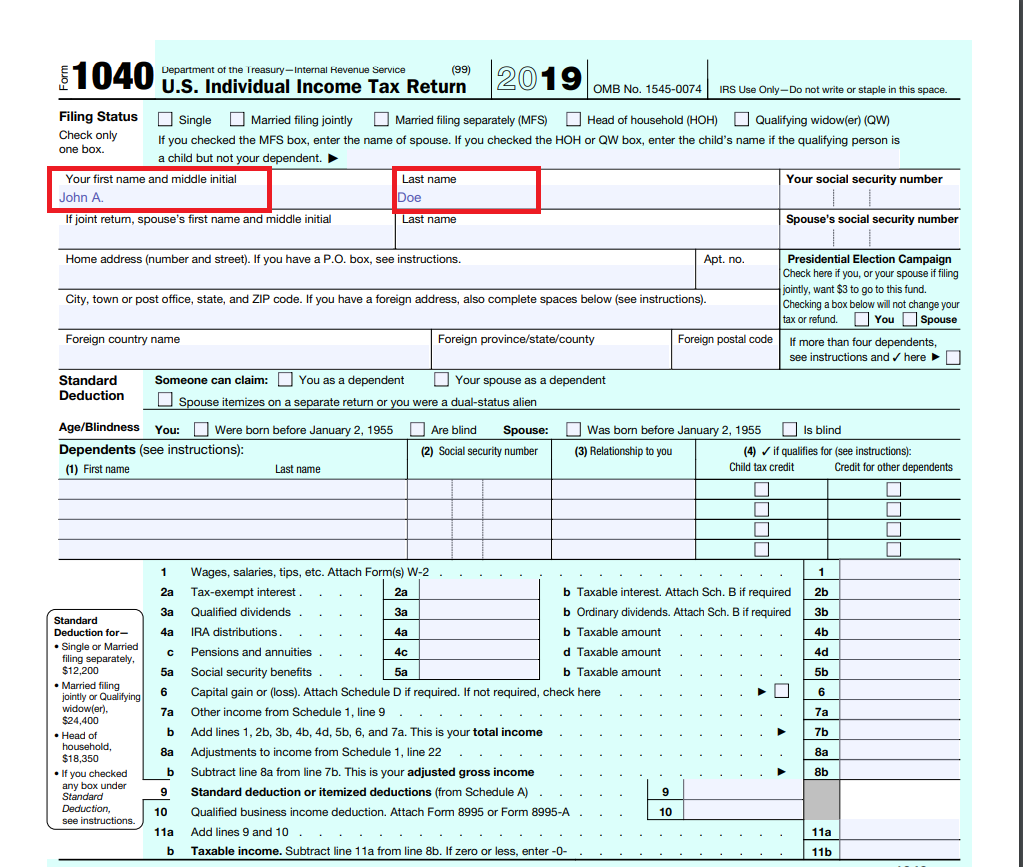Click Spouse's social security number field

(870, 237)
